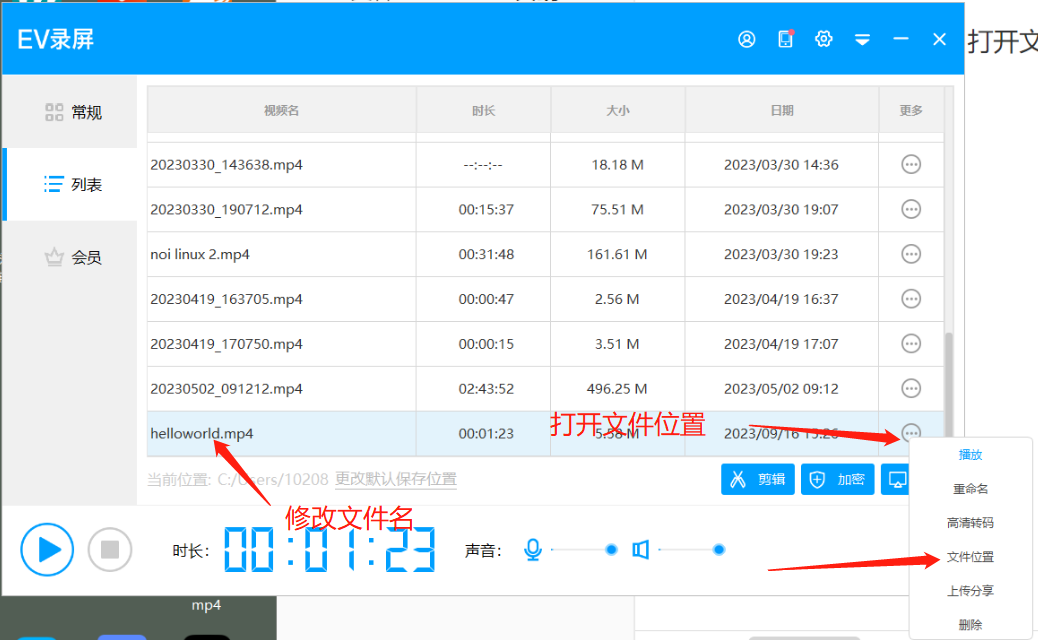Click size value 161.61 M
The image size is (1038, 640).
point(617,254)
